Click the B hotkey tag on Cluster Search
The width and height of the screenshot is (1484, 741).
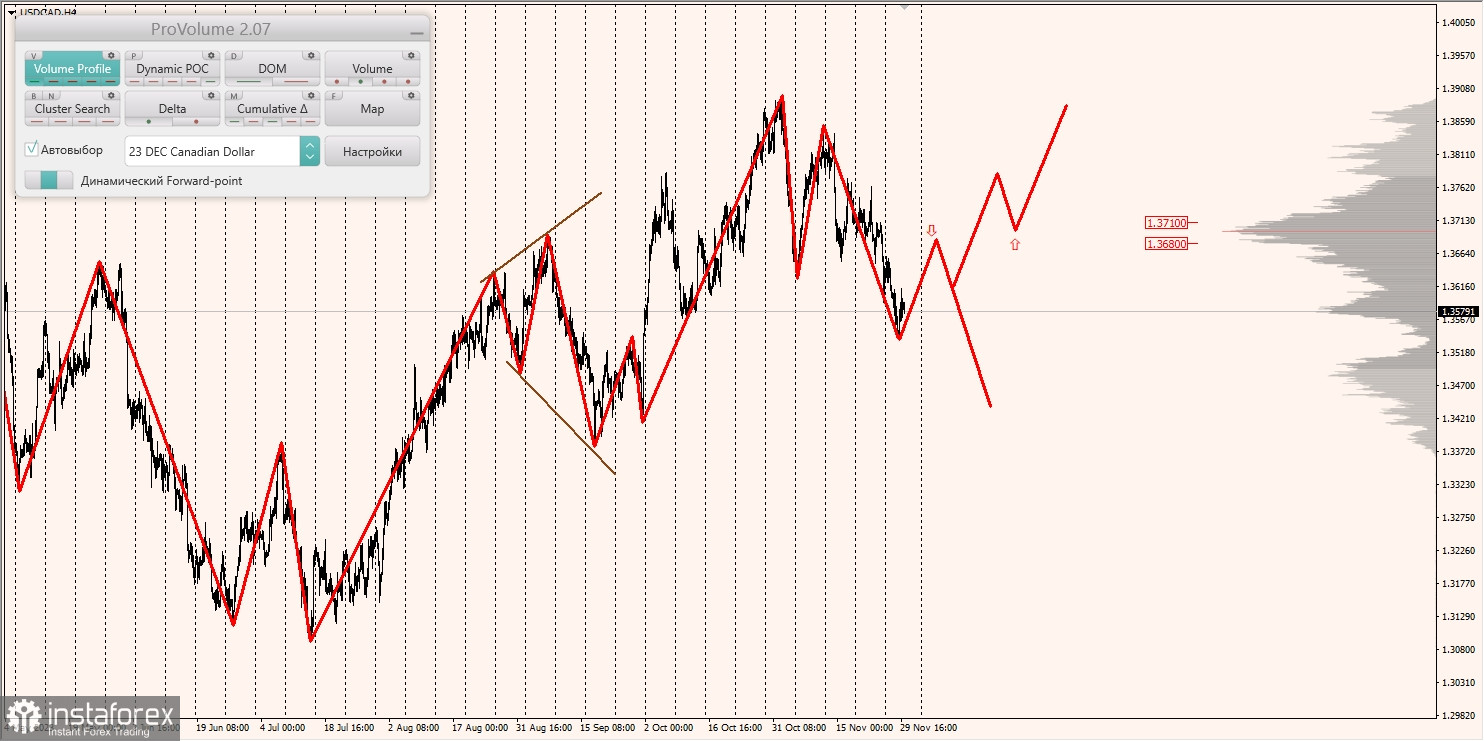34,95
